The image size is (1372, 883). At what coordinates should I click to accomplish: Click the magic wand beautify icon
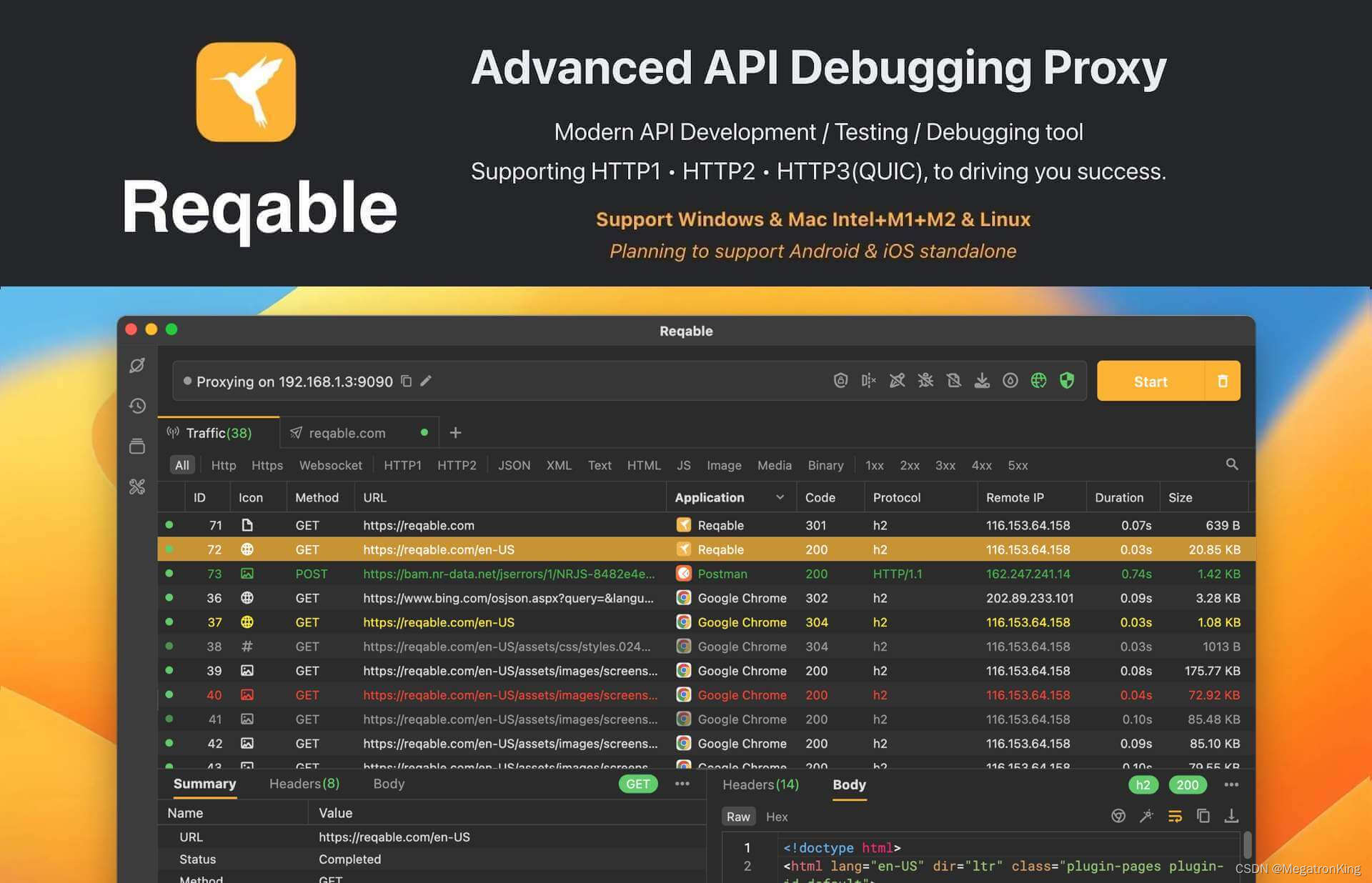click(1146, 816)
